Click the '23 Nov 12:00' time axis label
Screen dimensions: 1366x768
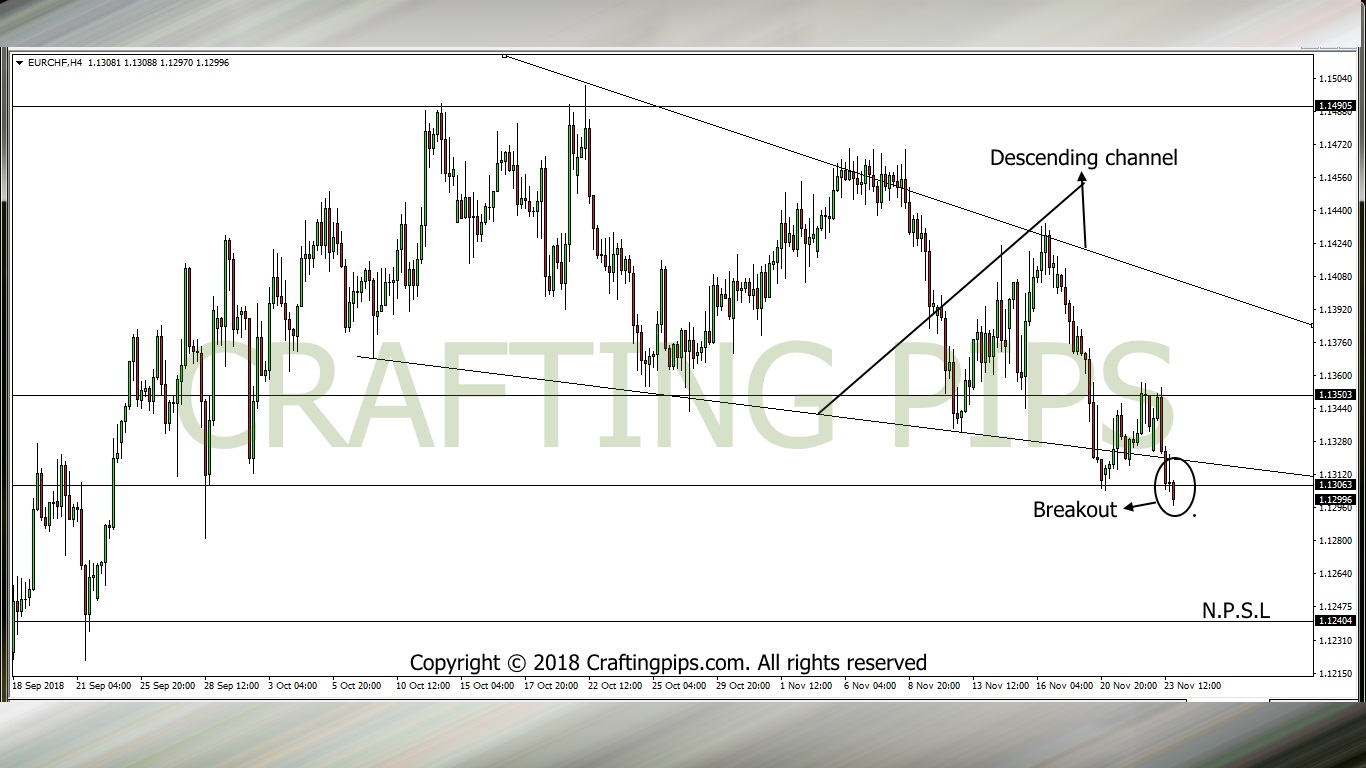tap(1192, 686)
